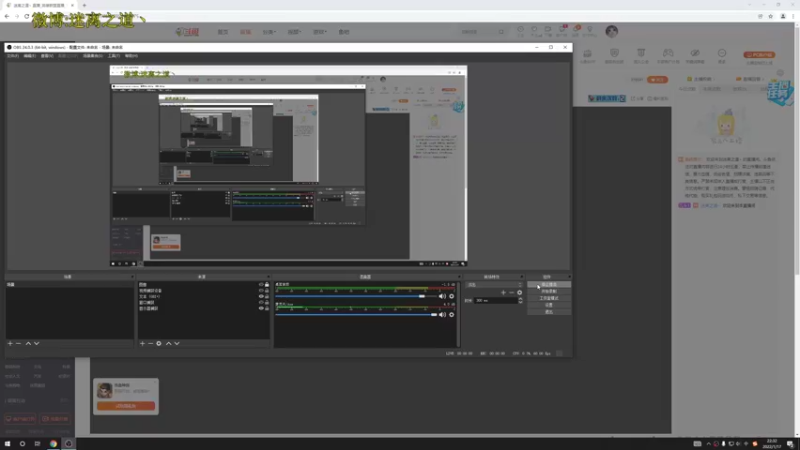Open the OBS Edit menu
The height and width of the screenshot is (450, 800).
click(x=30, y=56)
